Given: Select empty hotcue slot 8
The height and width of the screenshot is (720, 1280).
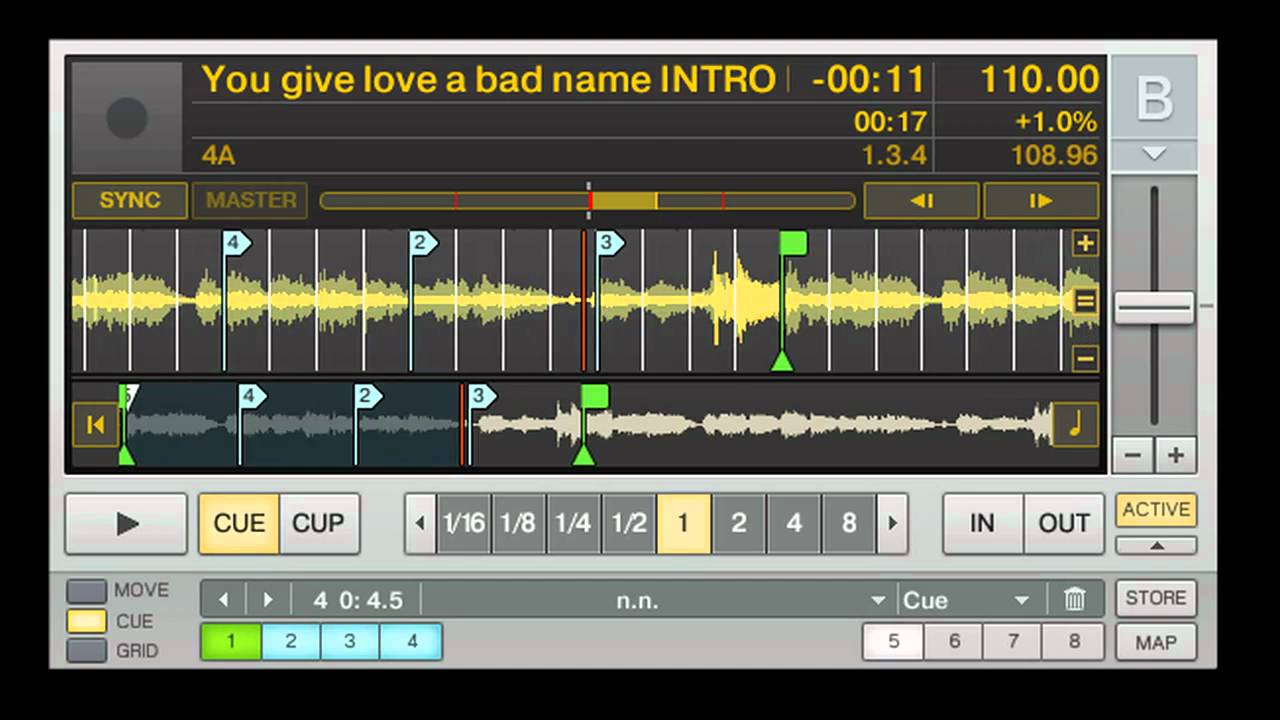Looking at the screenshot, I should pos(1074,641).
